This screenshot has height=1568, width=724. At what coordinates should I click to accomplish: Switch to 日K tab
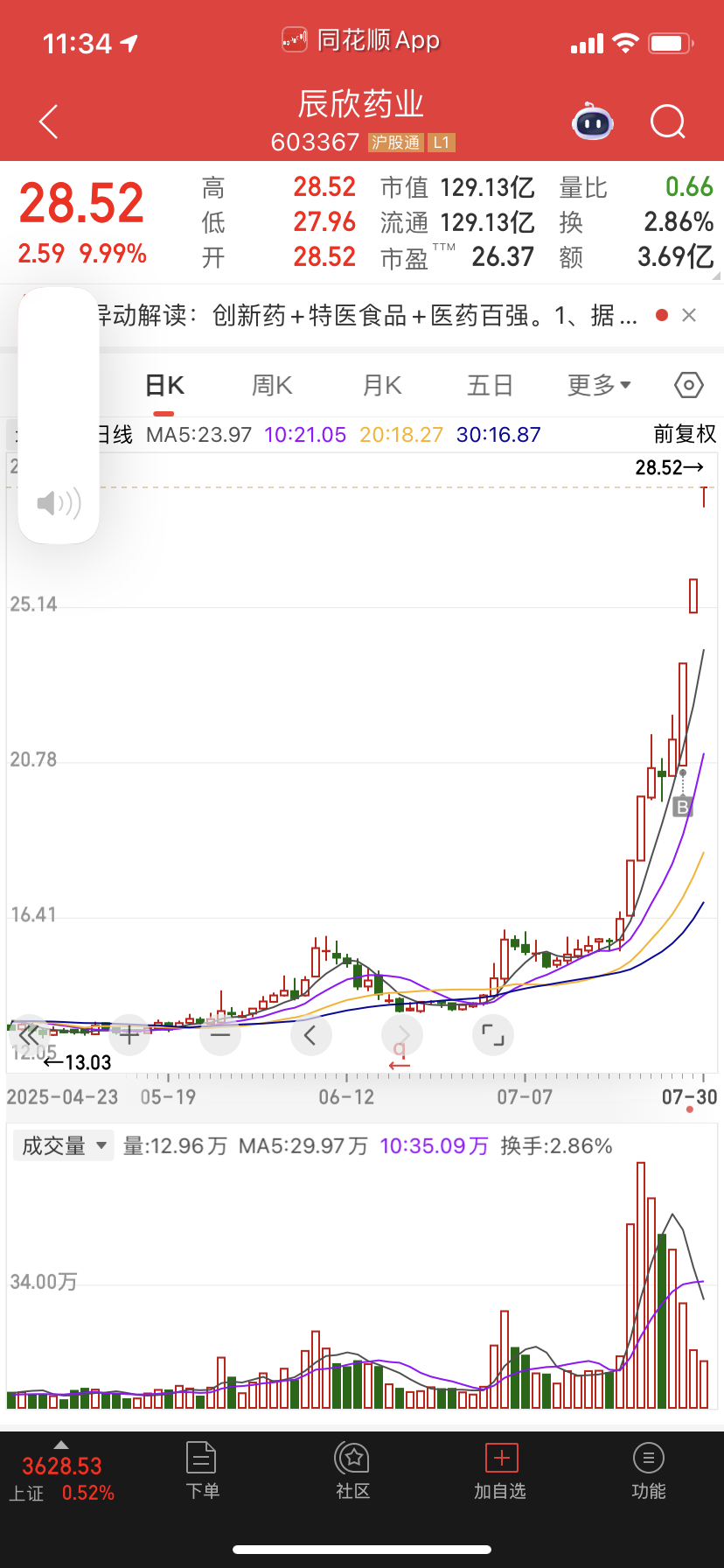coord(164,386)
